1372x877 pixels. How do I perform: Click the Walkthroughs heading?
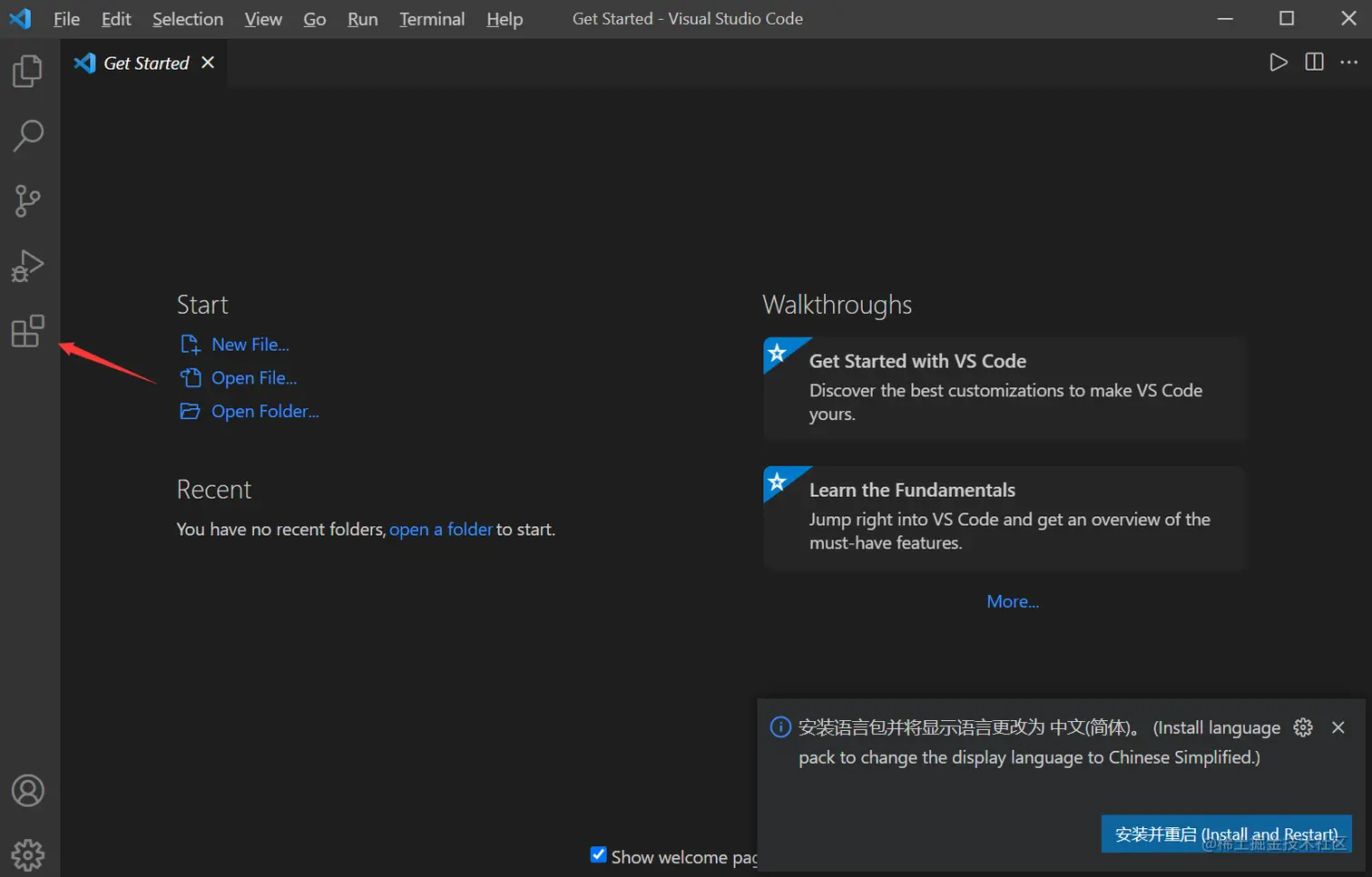click(x=837, y=305)
